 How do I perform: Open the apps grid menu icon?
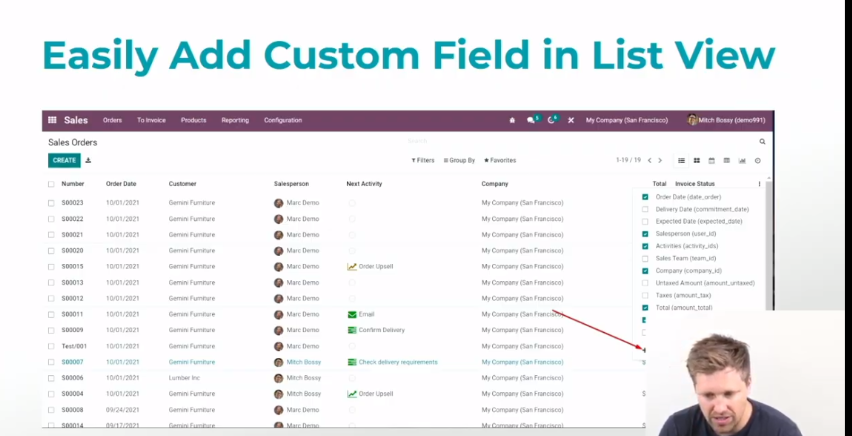[x=52, y=120]
